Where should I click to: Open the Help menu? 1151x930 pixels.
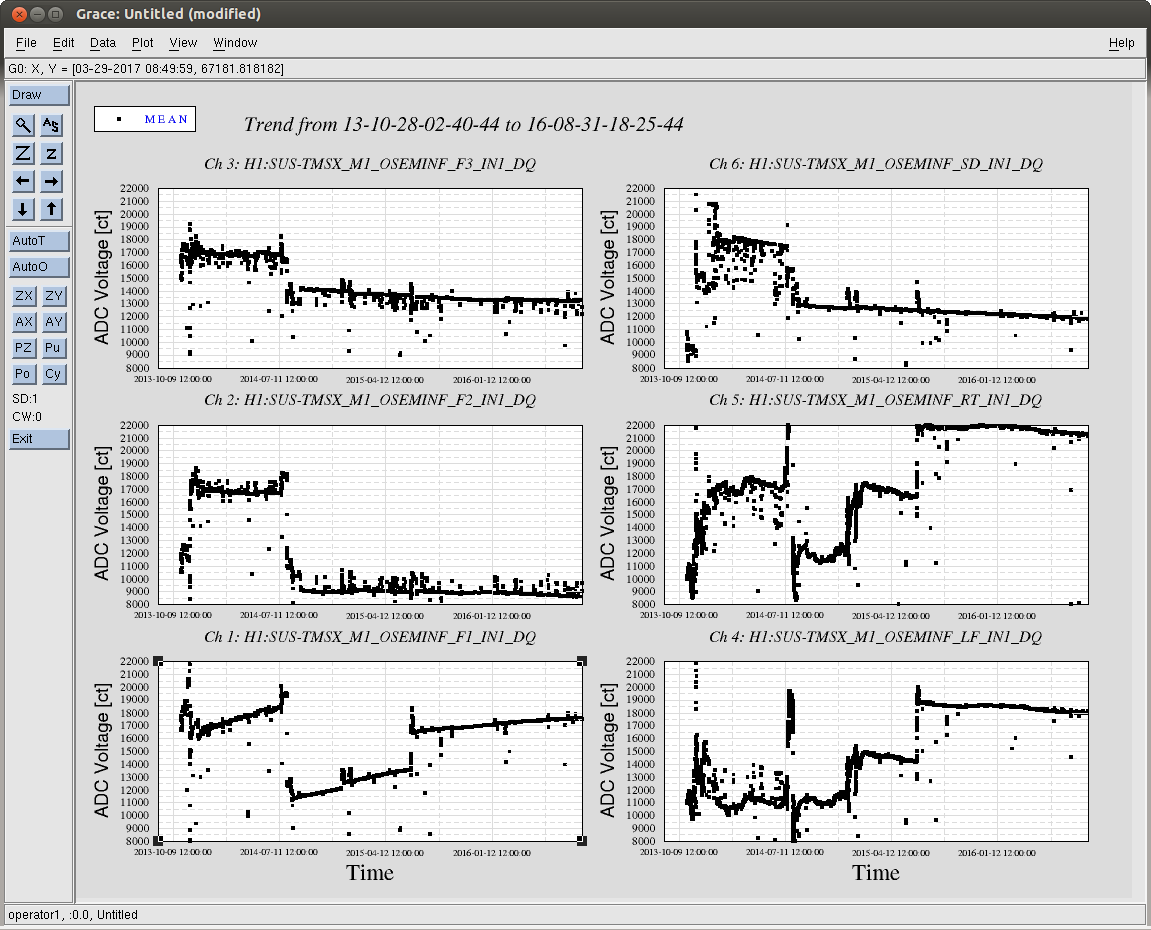pyautogui.click(x=1121, y=43)
